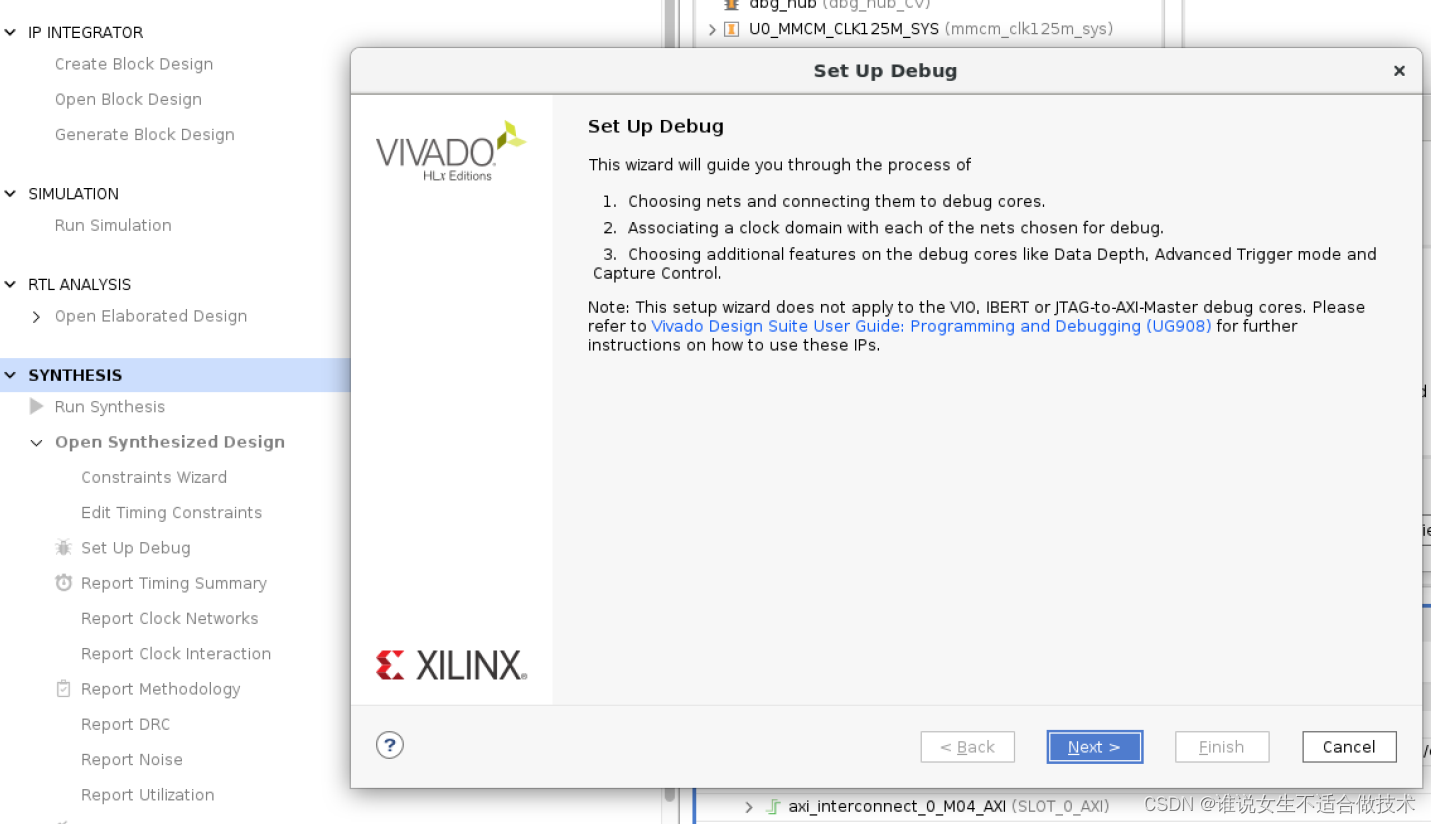Click the Report Methodology clipboard icon
Image resolution: width=1431 pixels, height=824 pixels.
pyautogui.click(x=64, y=689)
